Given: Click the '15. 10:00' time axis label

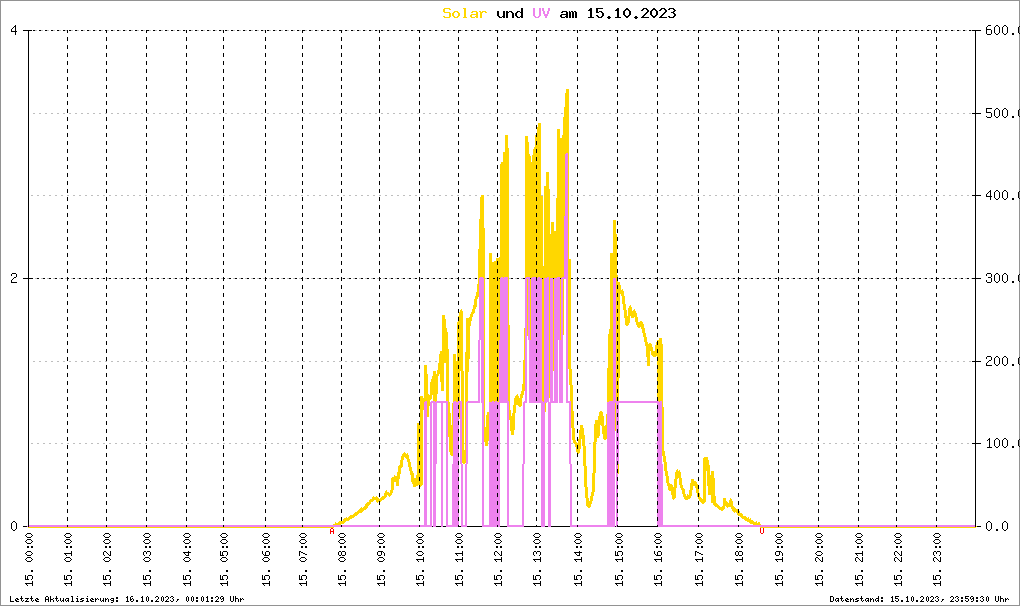Looking at the screenshot, I should tap(420, 559).
